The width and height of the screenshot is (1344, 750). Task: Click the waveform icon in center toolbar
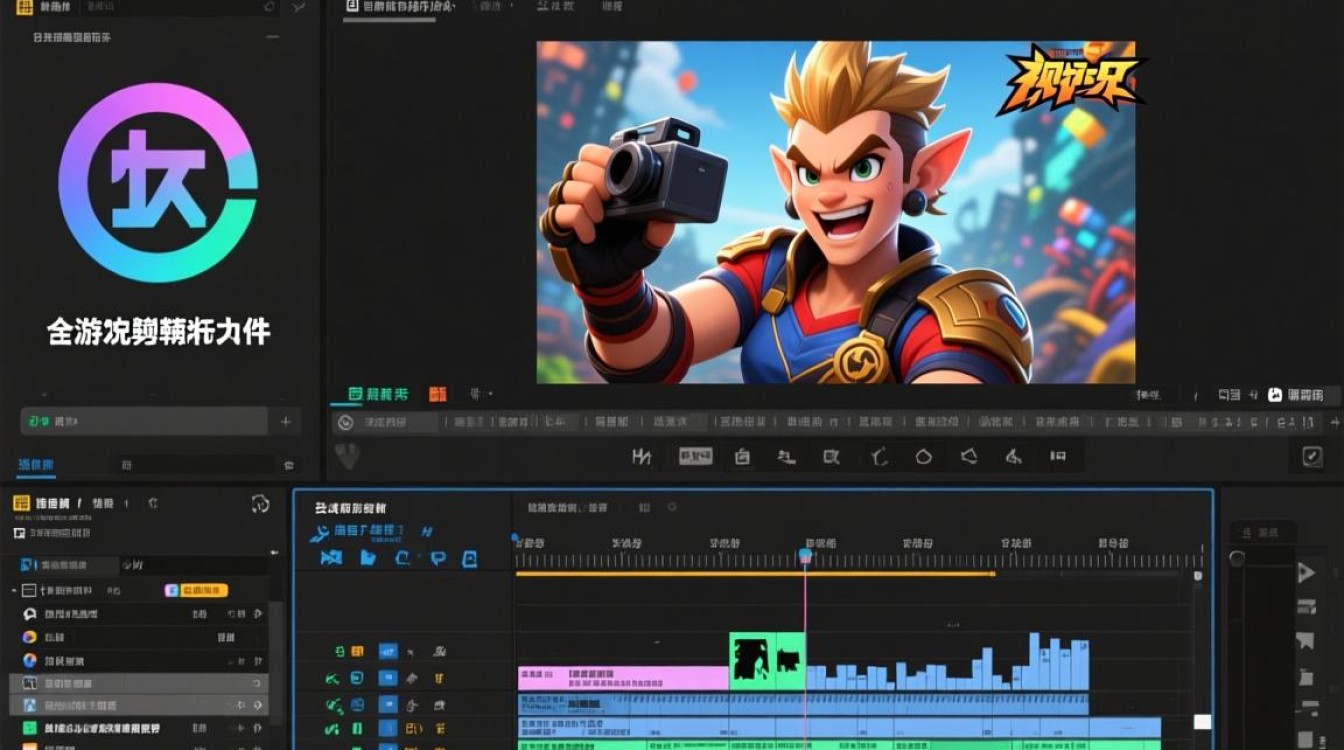pos(642,457)
